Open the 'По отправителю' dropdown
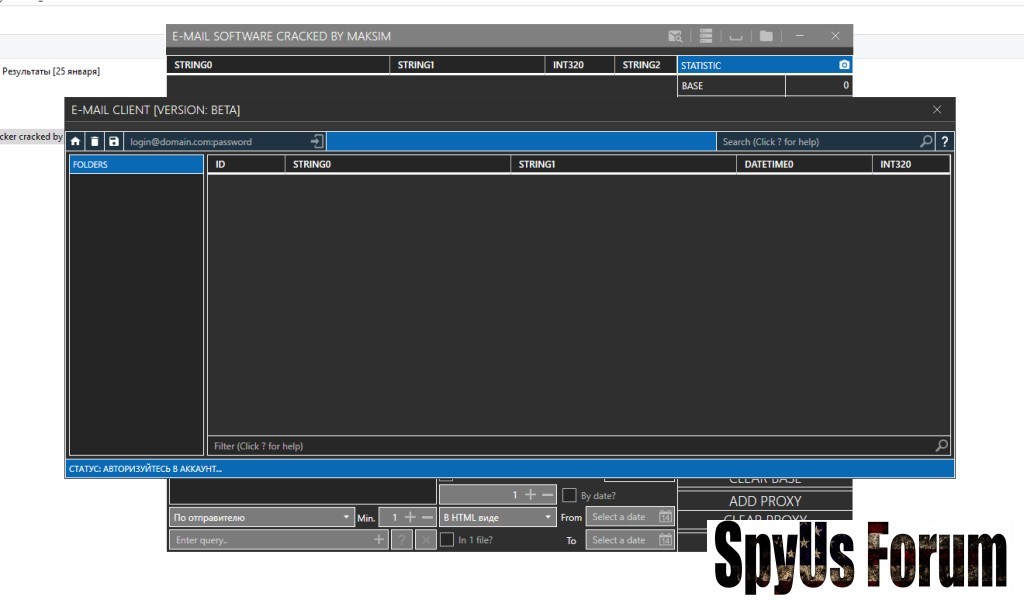1024x607 pixels. click(261, 517)
